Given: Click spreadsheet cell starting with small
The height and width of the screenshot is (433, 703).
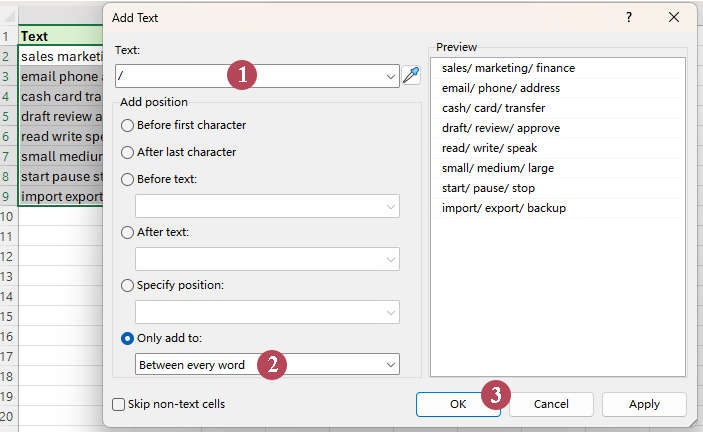Looking at the screenshot, I should 61,156.
